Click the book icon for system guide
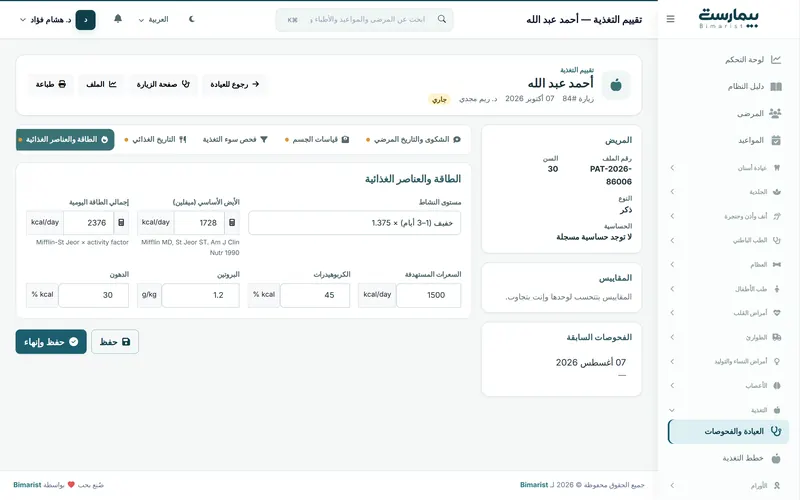This screenshot has height=500, width=800. click(x=776, y=87)
